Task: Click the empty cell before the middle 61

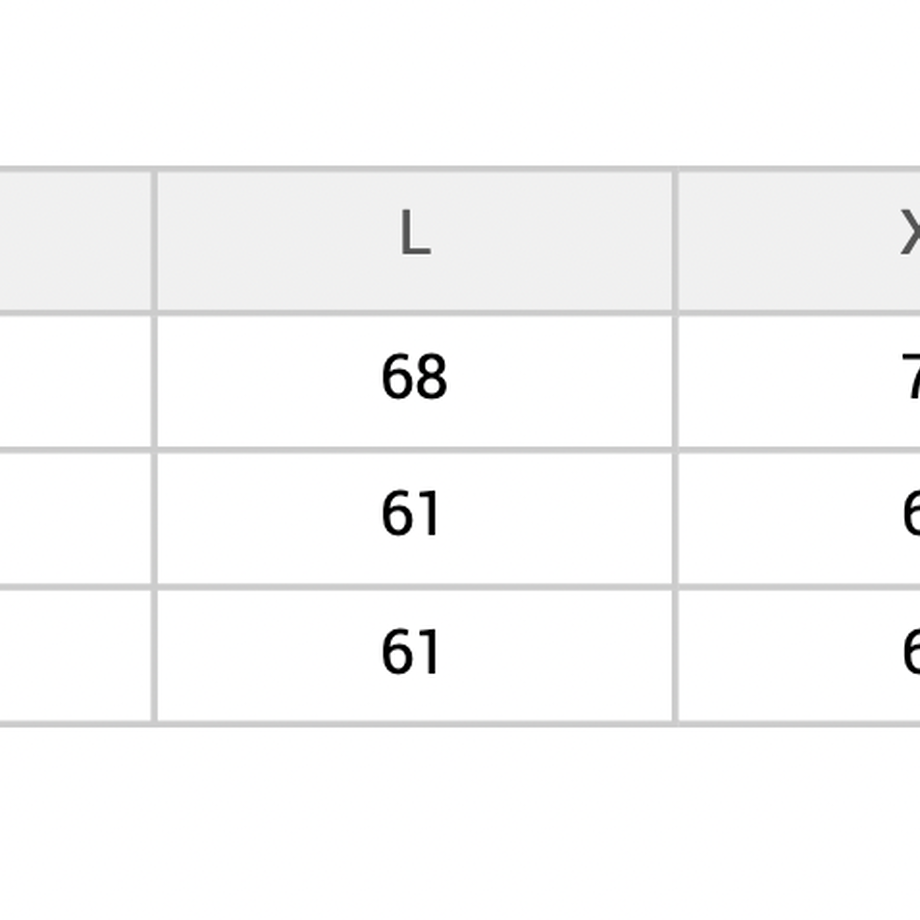Action: coord(75,519)
